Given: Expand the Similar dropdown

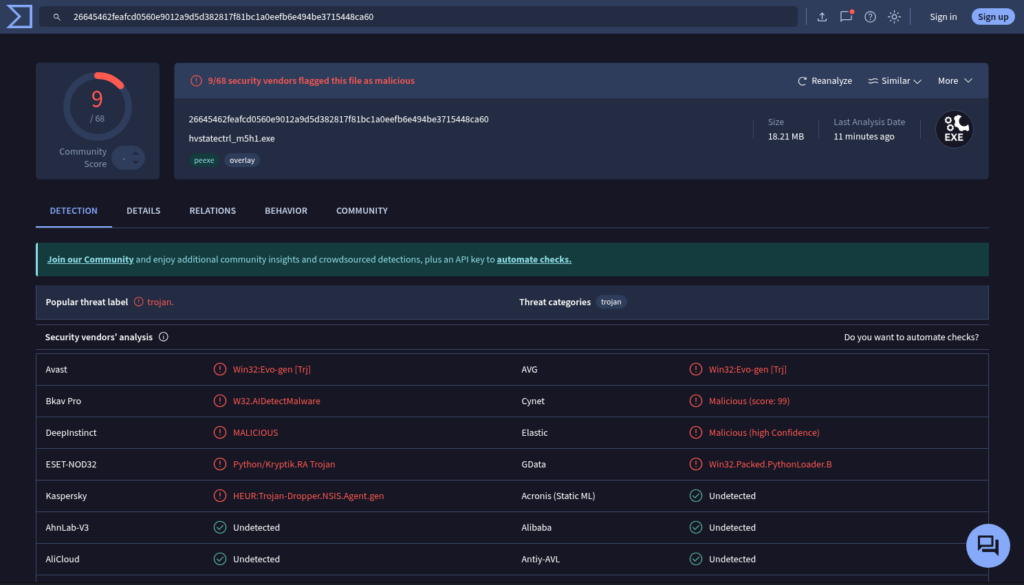Looking at the screenshot, I should click(x=896, y=81).
